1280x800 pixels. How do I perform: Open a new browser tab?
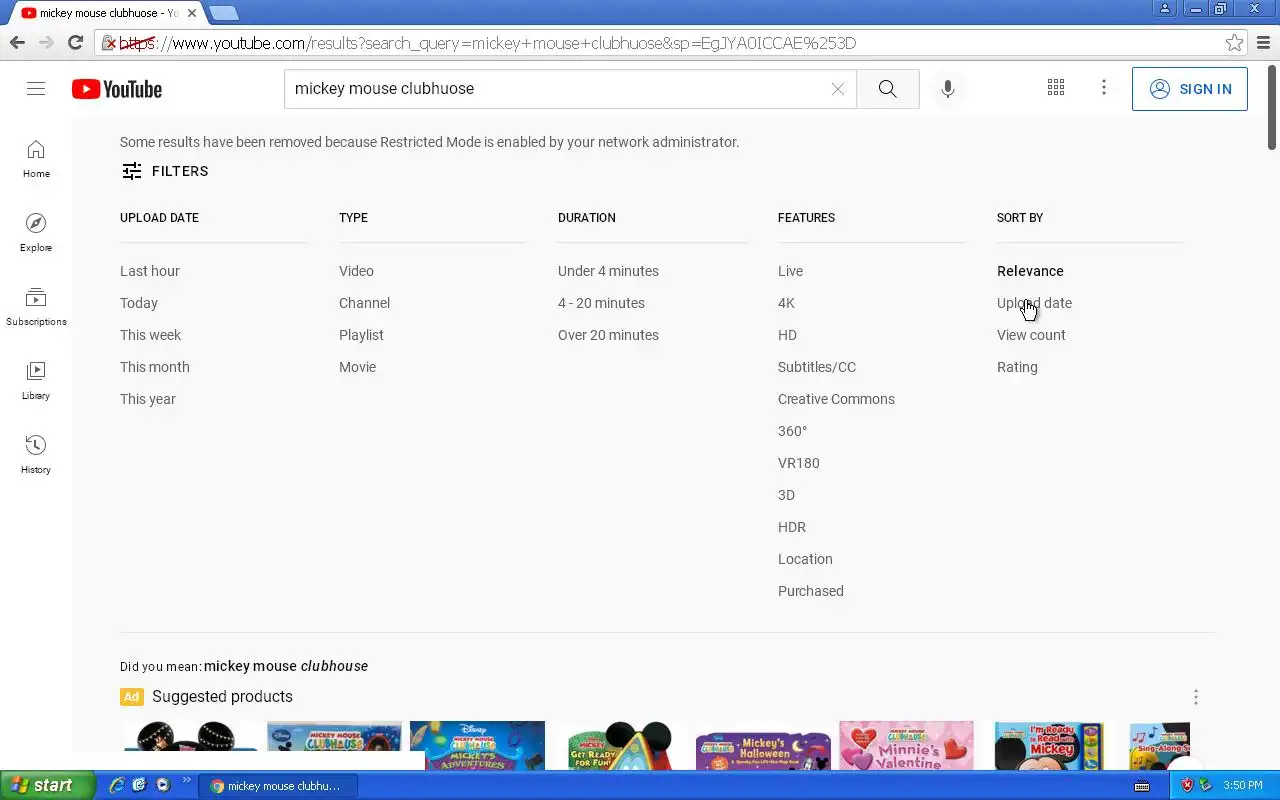224,13
